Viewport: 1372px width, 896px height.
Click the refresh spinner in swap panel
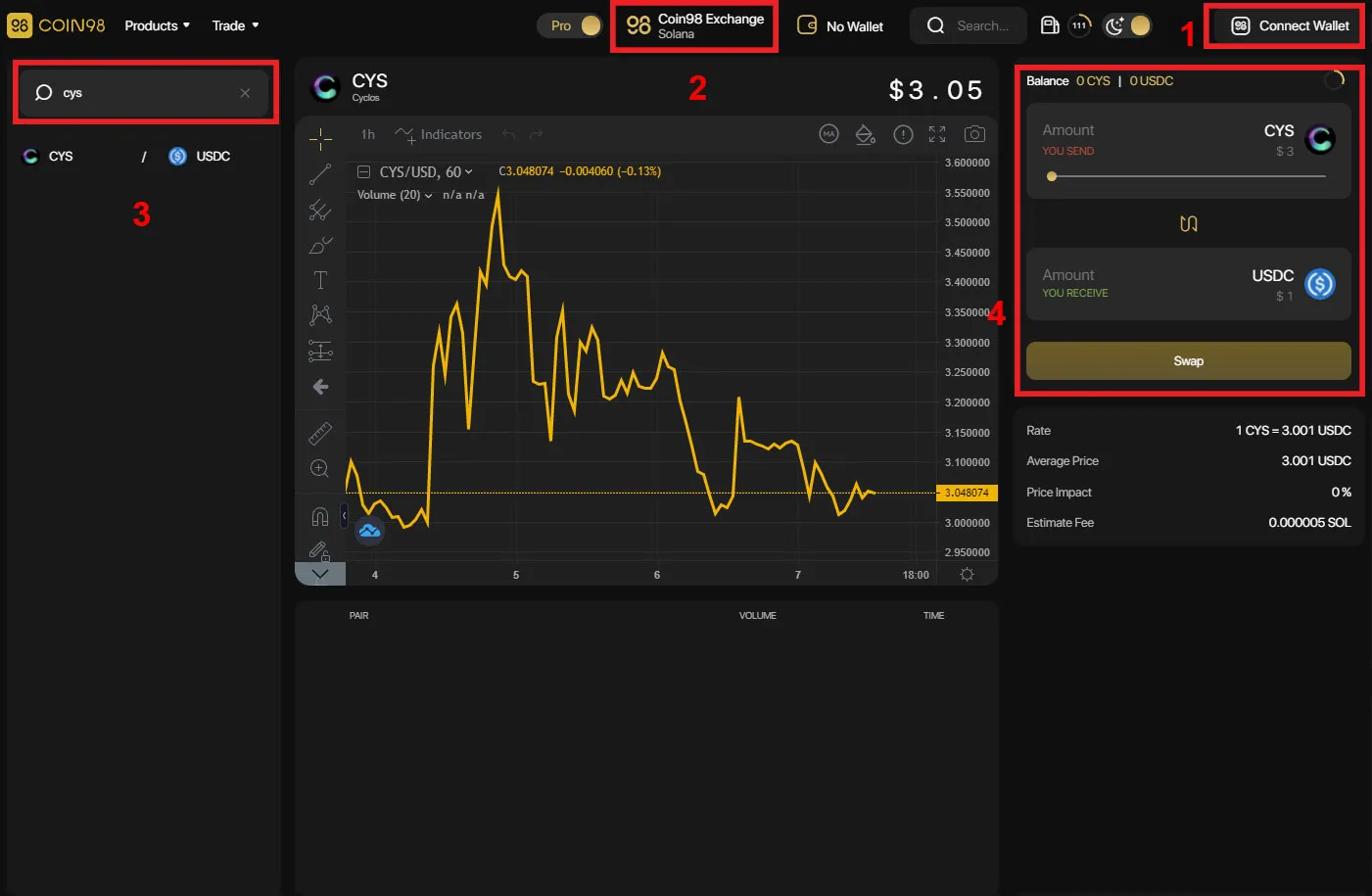point(1334,80)
